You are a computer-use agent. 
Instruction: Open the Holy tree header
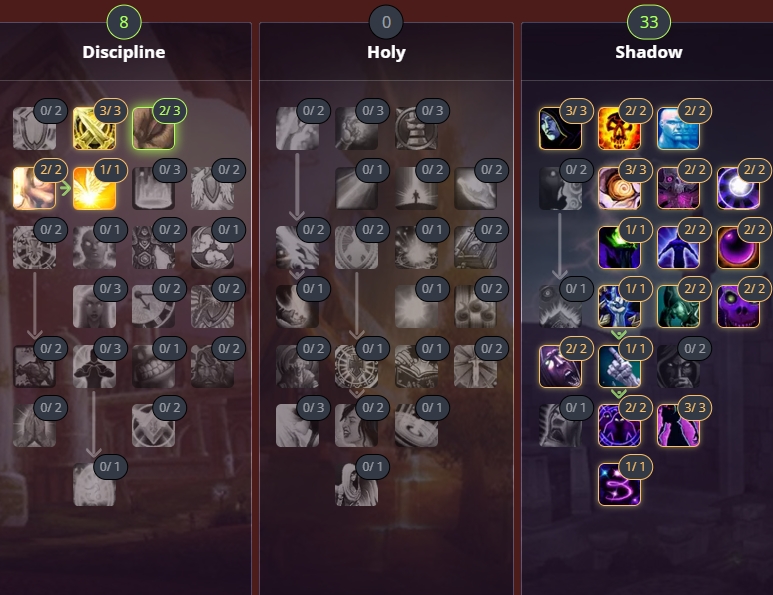pos(386,52)
